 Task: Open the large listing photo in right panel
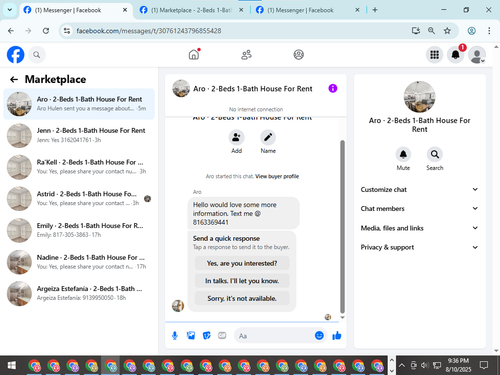(419, 97)
